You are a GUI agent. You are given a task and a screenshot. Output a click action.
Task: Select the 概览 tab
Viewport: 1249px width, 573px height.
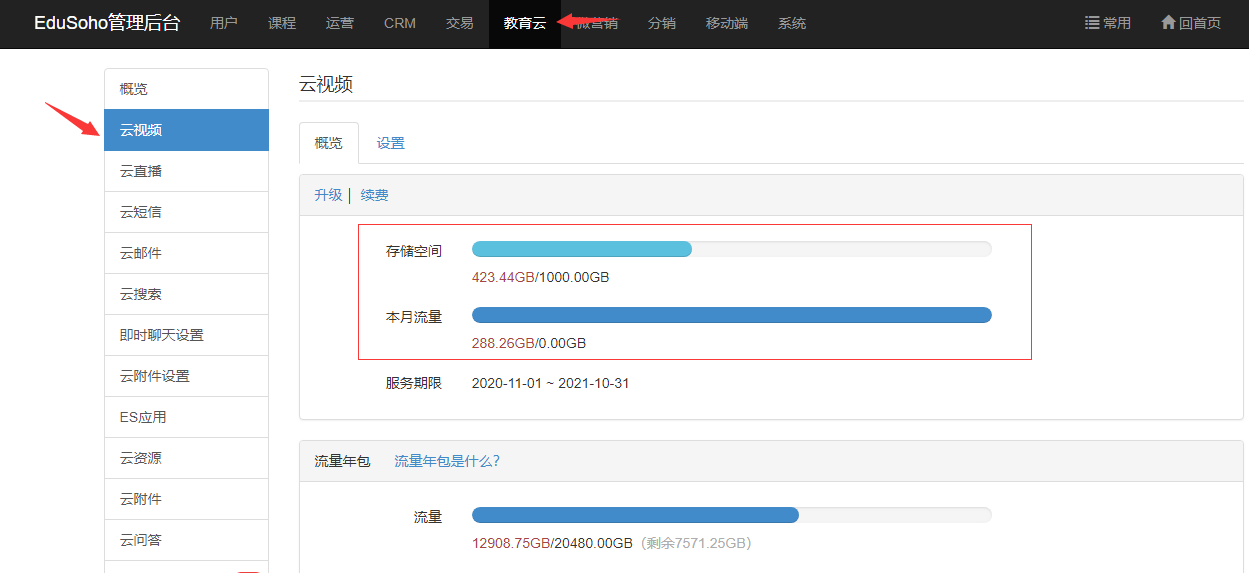tap(328, 143)
